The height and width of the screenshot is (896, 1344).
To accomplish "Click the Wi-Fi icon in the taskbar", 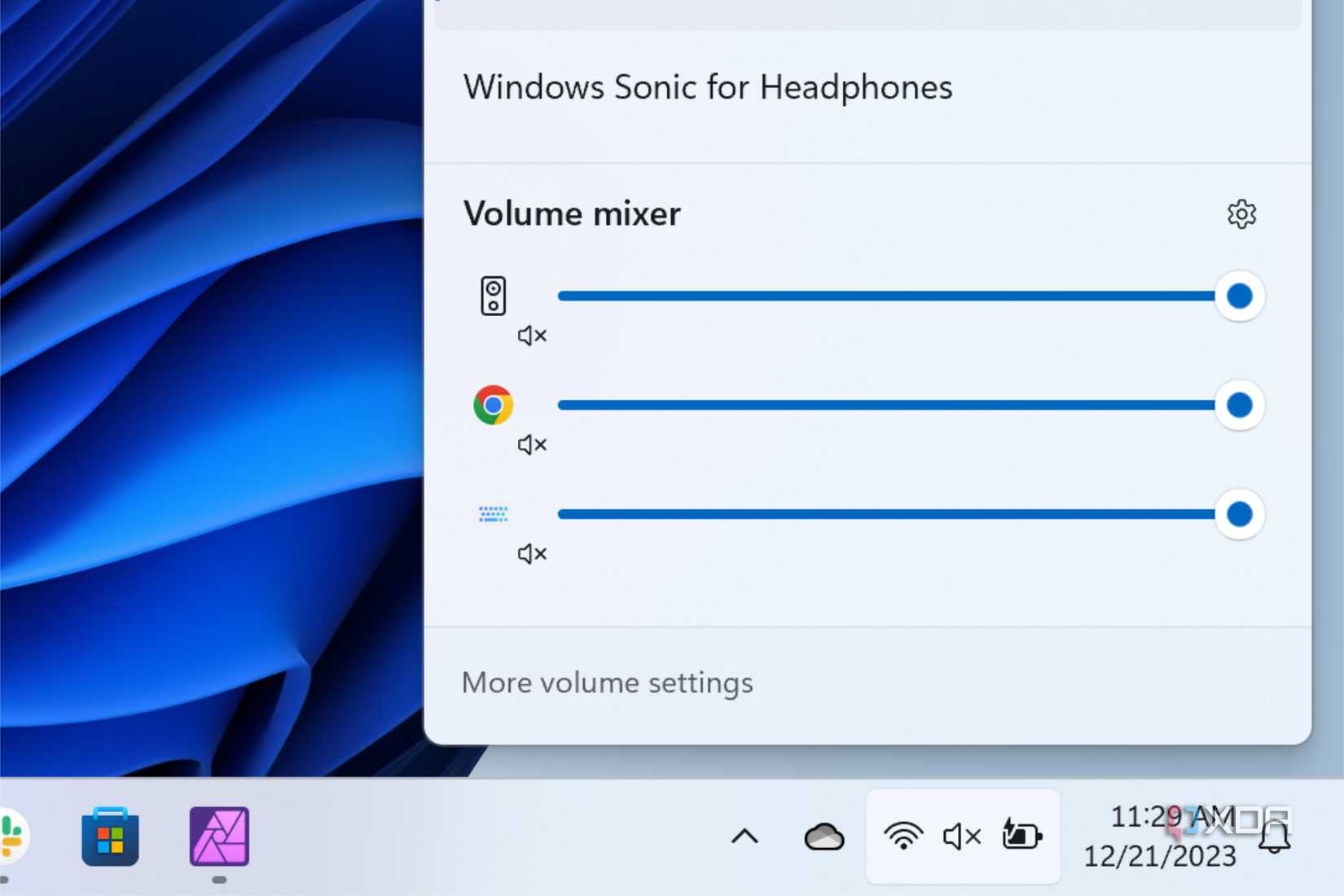I will coord(903,836).
